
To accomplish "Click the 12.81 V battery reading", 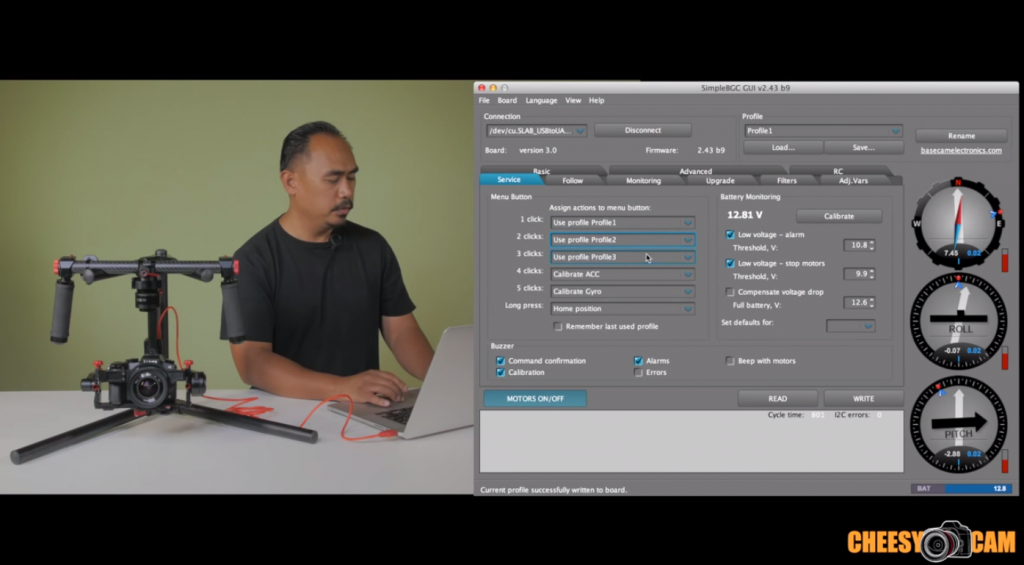I will pyautogui.click(x=744, y=215).
